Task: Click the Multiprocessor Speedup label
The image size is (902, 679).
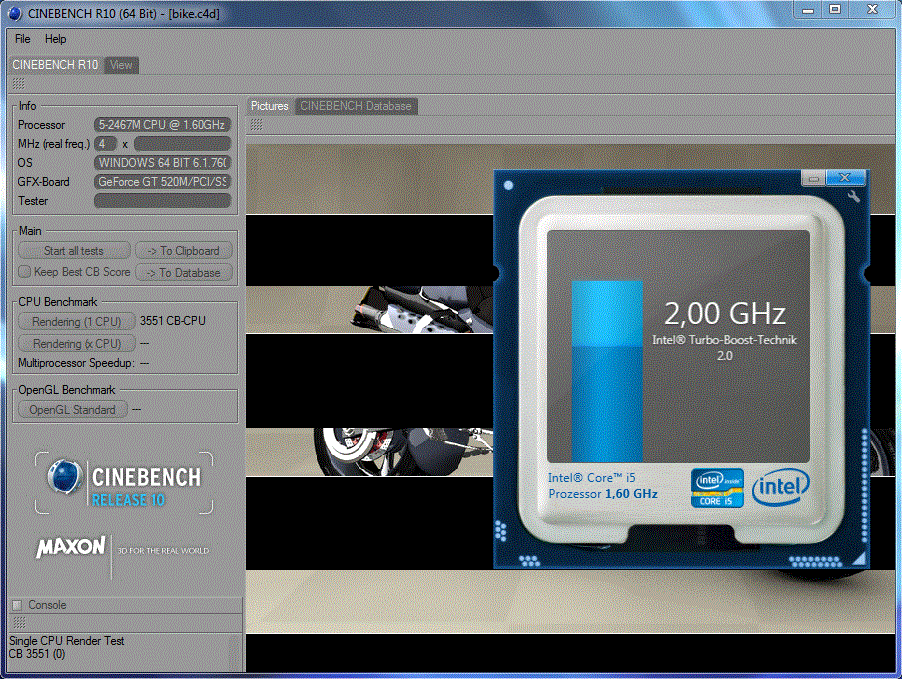Action: pos(76,363)
